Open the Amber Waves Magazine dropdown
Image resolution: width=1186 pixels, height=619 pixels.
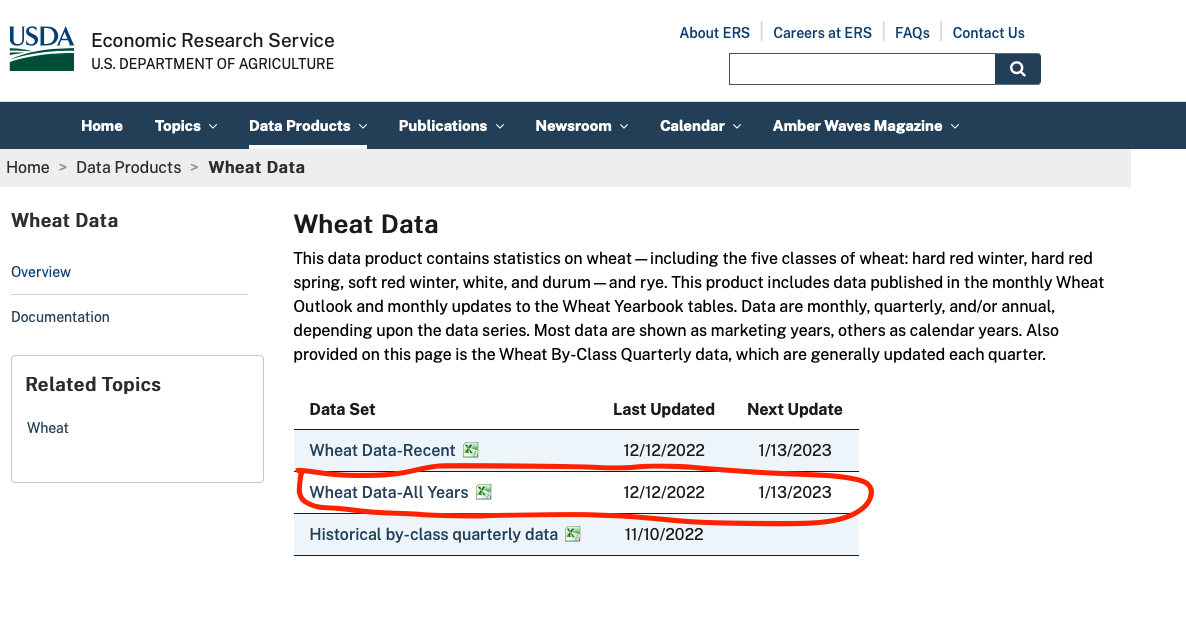864,125
